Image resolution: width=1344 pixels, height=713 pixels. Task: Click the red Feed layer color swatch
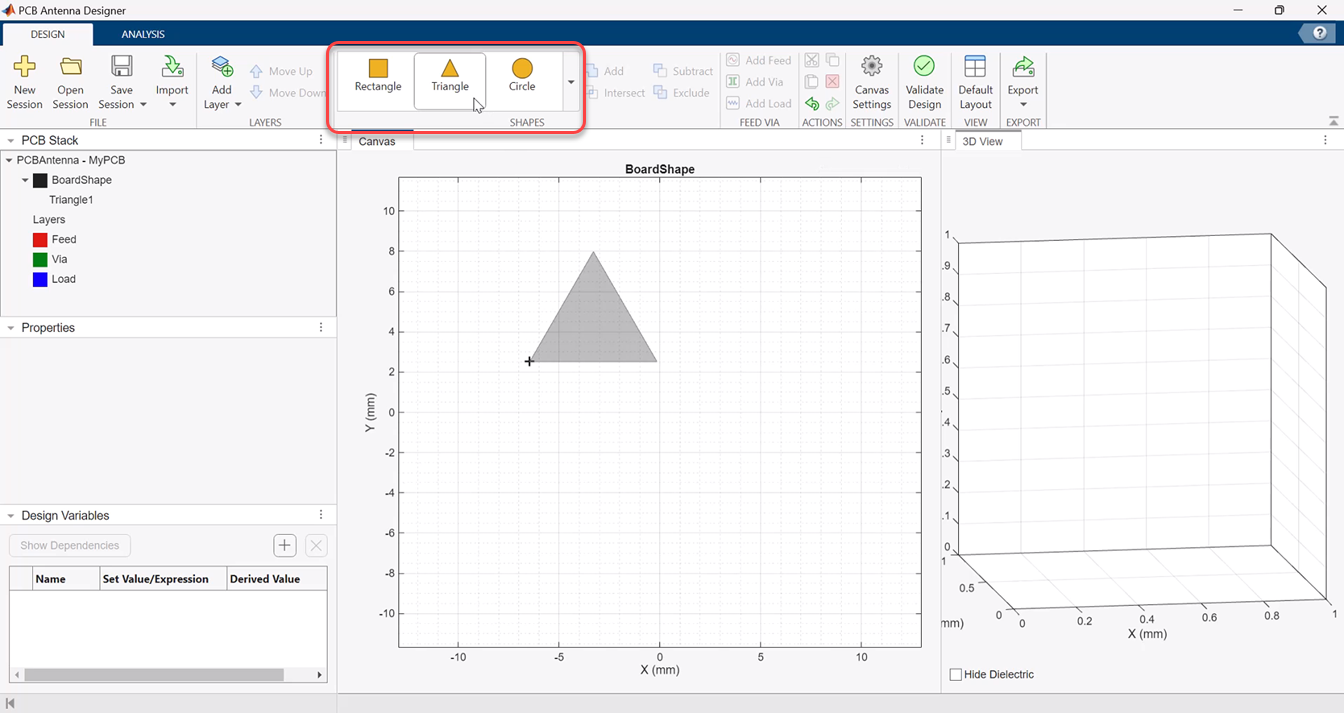point(39,239)
